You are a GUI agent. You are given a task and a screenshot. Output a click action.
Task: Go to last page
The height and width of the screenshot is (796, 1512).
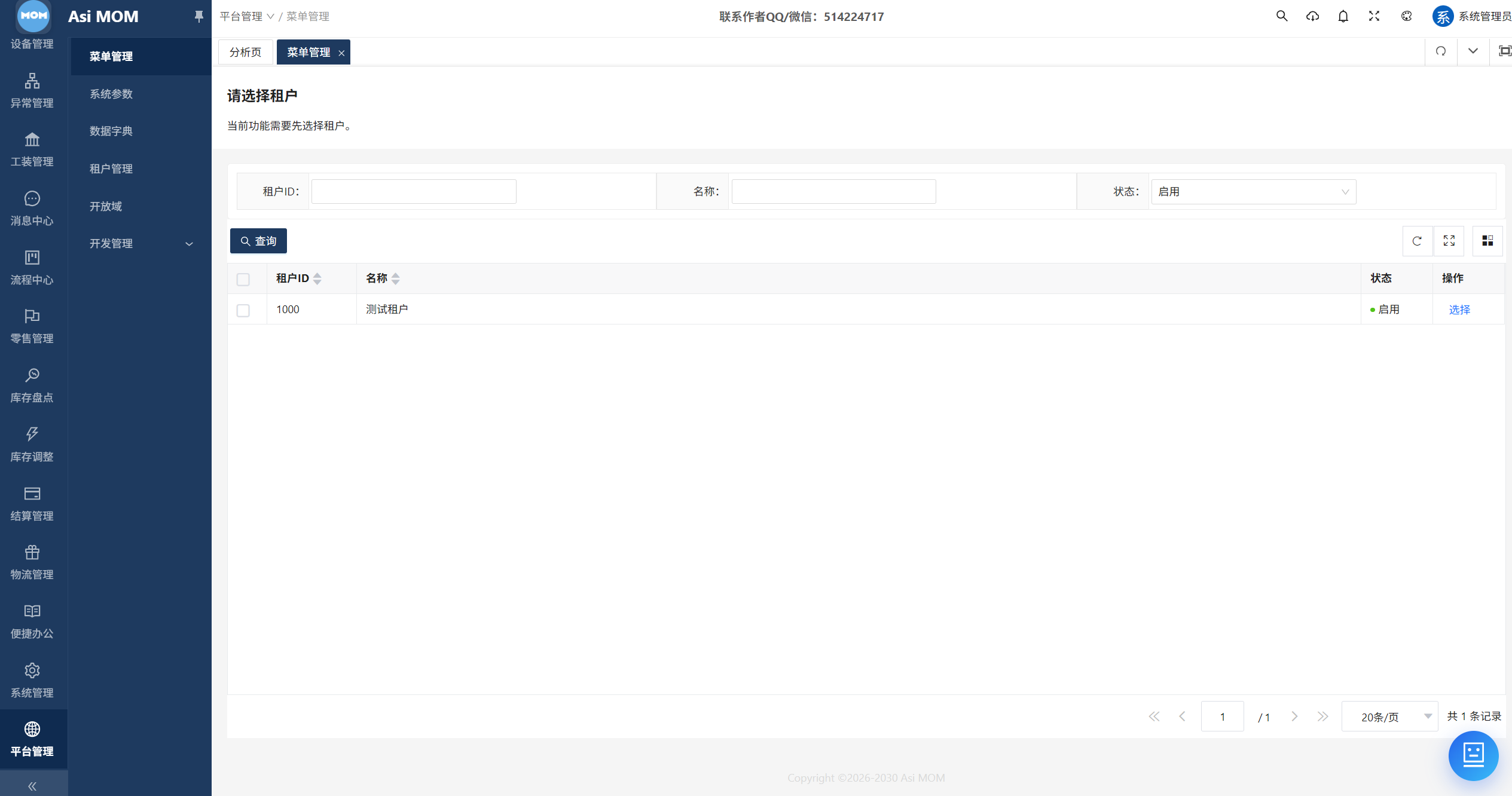point(1322,717)
